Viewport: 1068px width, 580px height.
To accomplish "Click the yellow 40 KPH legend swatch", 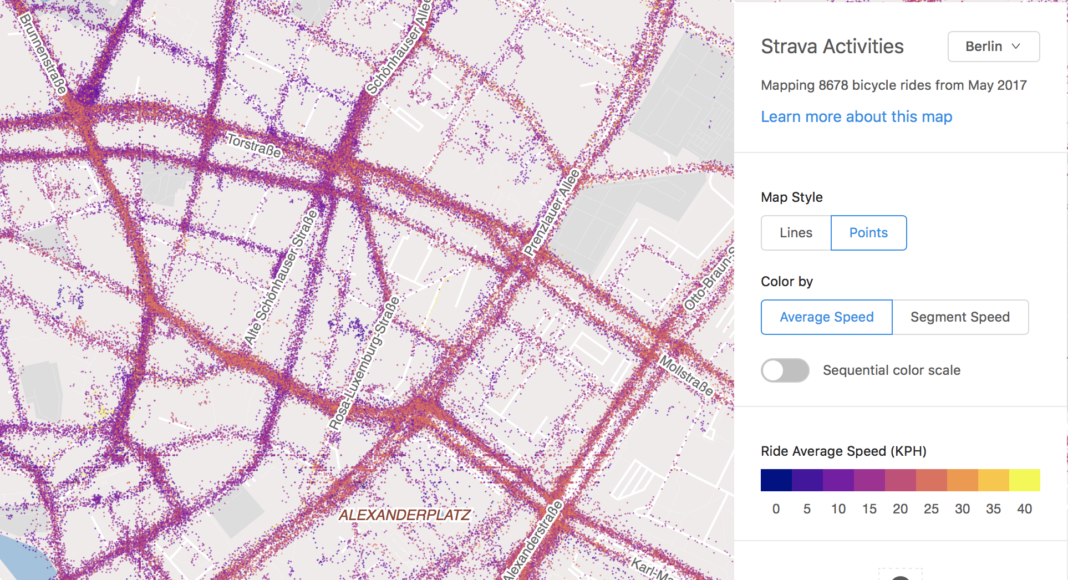I will coord(1024,480).
